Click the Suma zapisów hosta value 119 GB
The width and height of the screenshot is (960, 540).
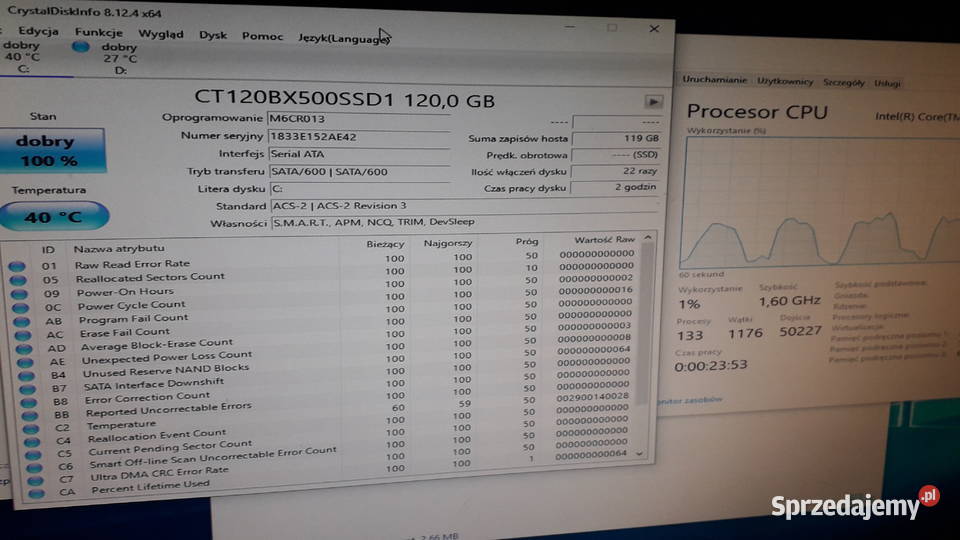(617, 139)
